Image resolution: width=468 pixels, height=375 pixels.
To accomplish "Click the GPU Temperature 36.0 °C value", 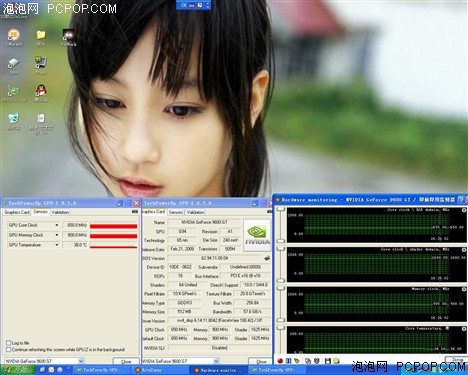I will [x=75, y=245].
